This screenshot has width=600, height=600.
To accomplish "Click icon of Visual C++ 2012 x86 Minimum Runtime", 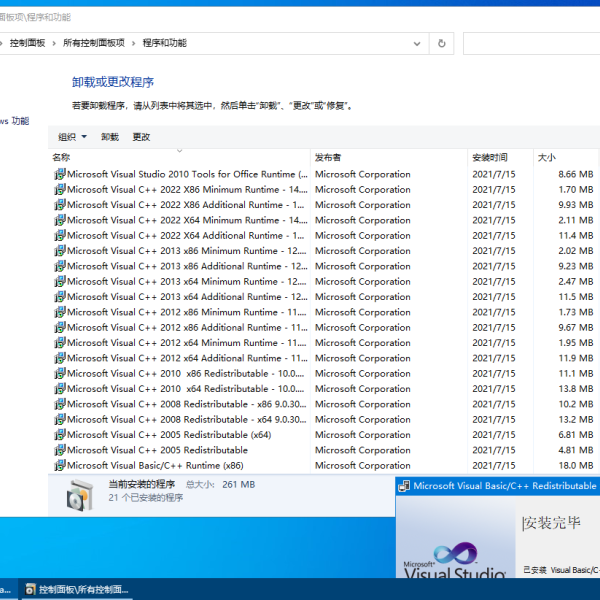I will click(60, 312).
